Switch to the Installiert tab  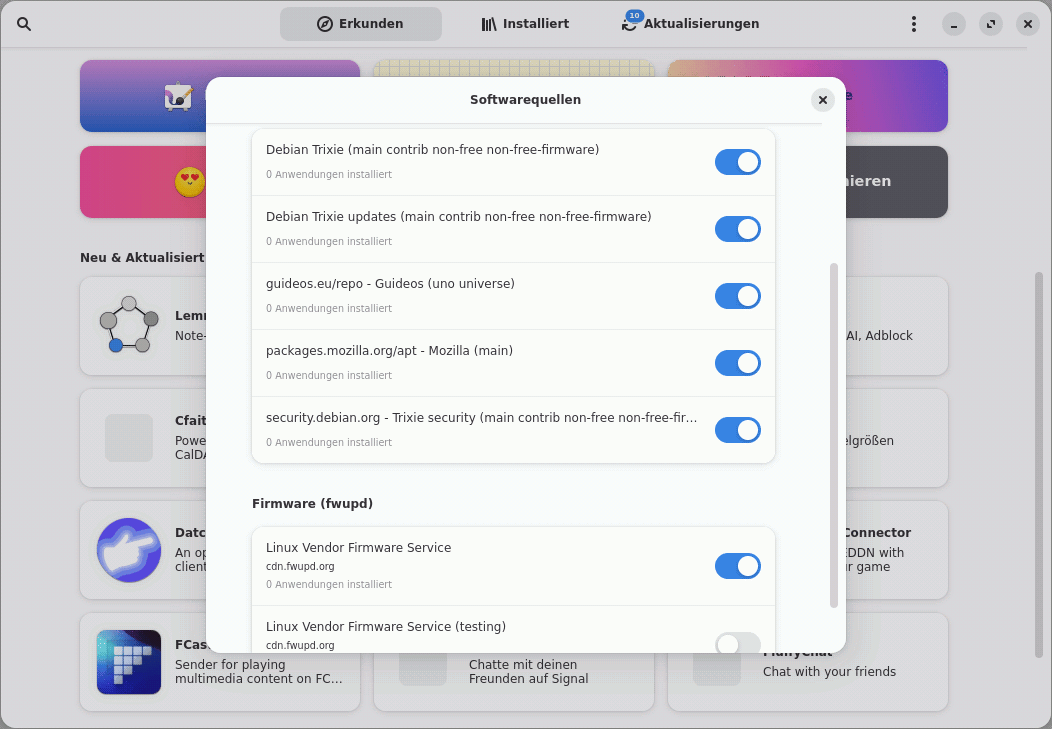pos(525,24)
